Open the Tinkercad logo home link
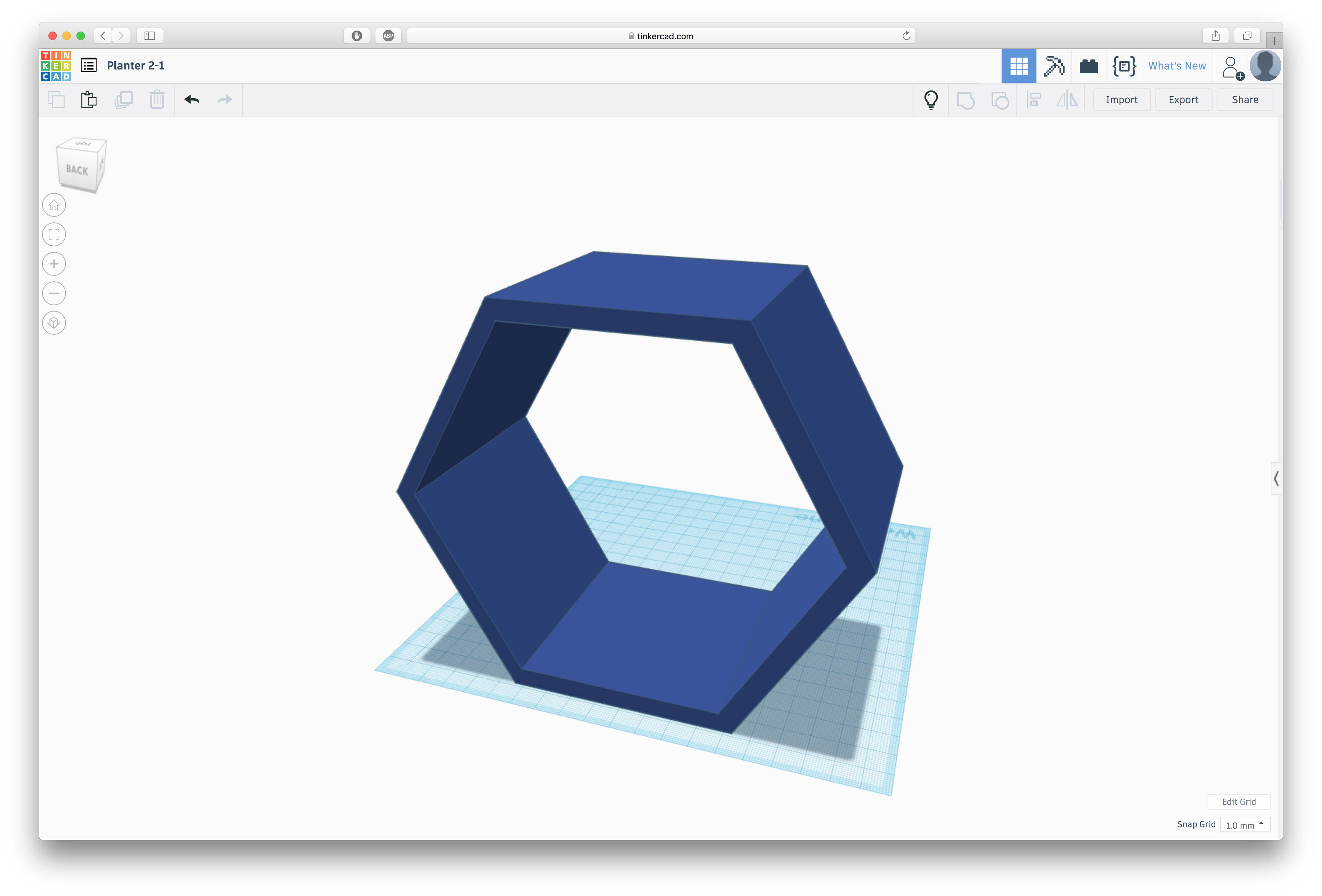 [56, 66]
